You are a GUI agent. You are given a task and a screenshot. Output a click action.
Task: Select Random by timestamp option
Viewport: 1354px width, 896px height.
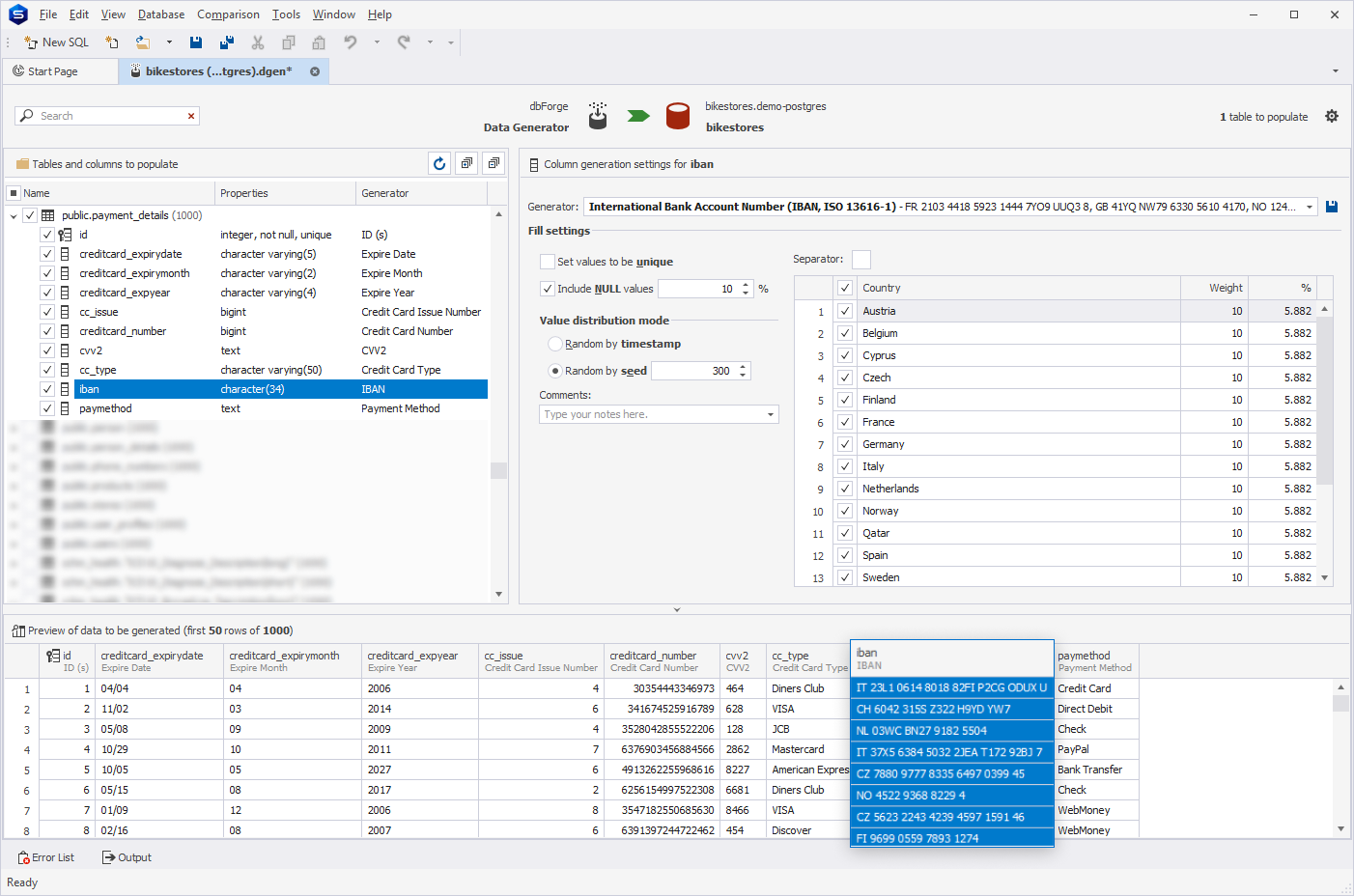(x=555, y=344)
